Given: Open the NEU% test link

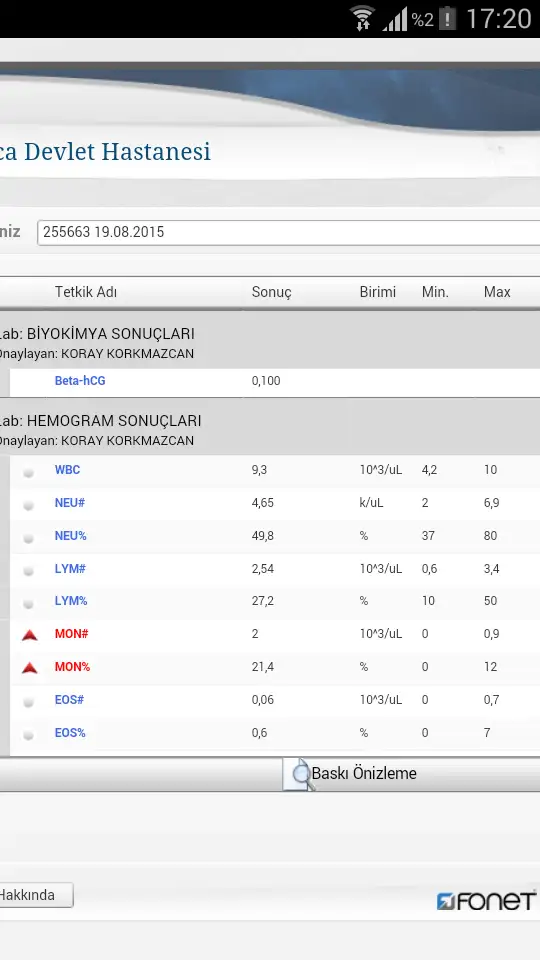Looking at the screenshot, I should click(x=70, y=536).
